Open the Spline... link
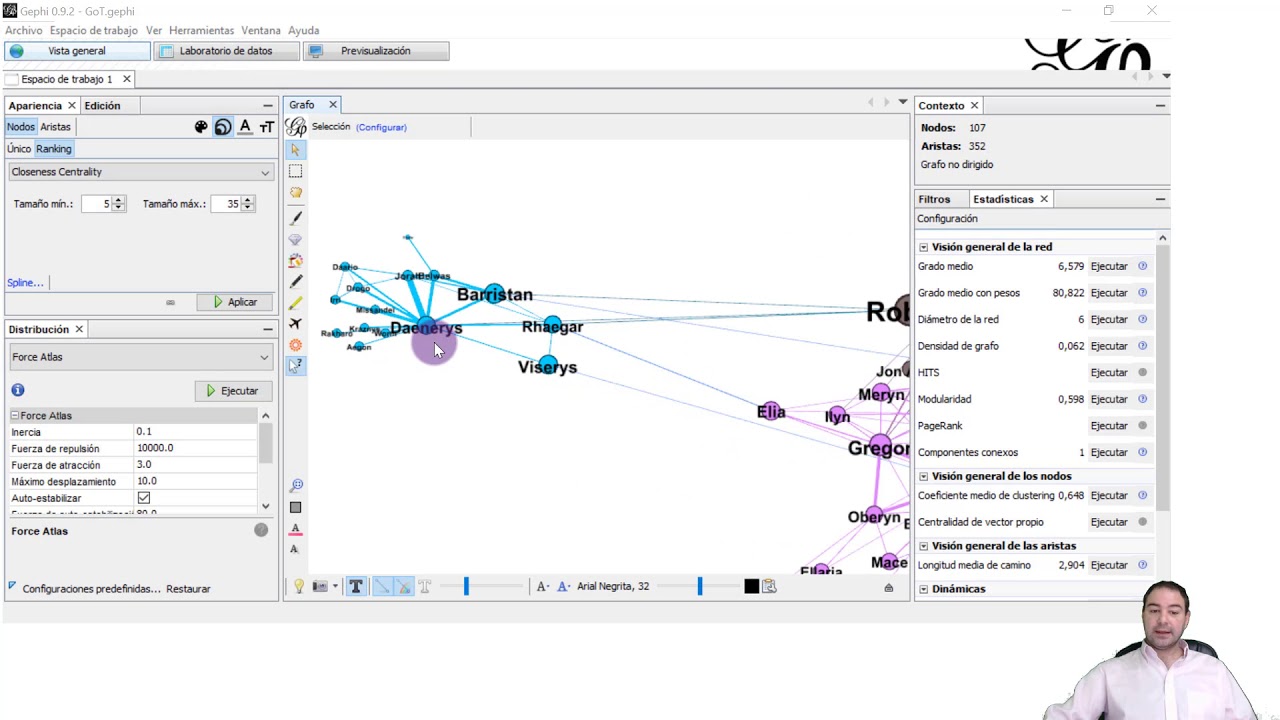Image resolution: width=1280 pixels, height=720 pixels. (x=25, y=283)
